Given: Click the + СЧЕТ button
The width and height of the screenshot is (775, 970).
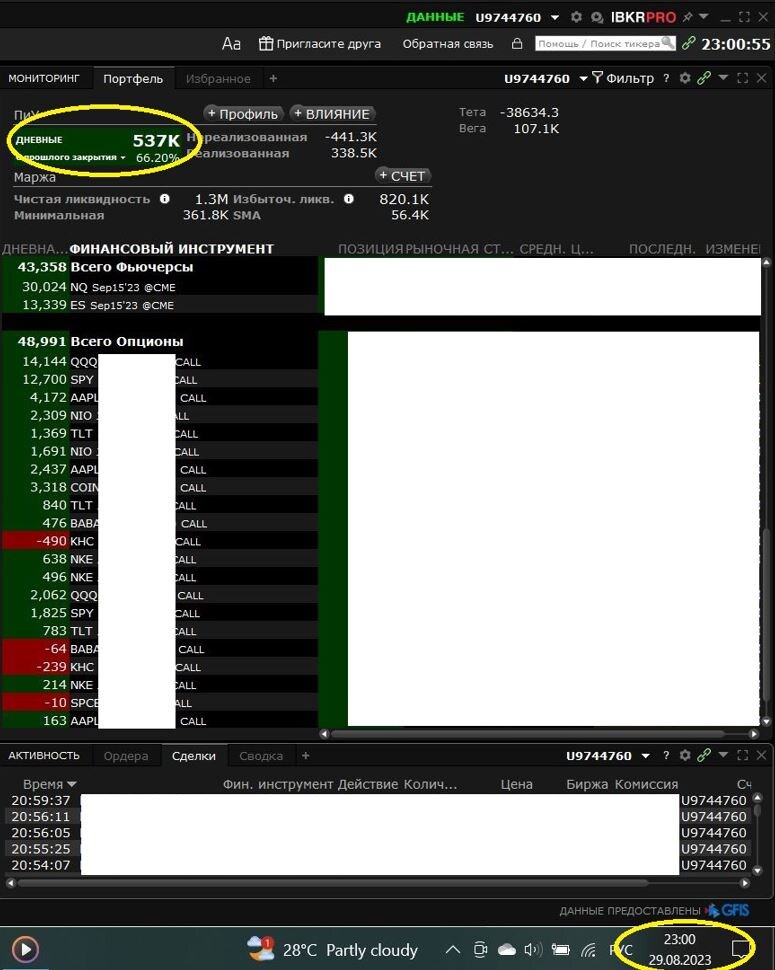Looking at the screenshot, I should point(403,176).
